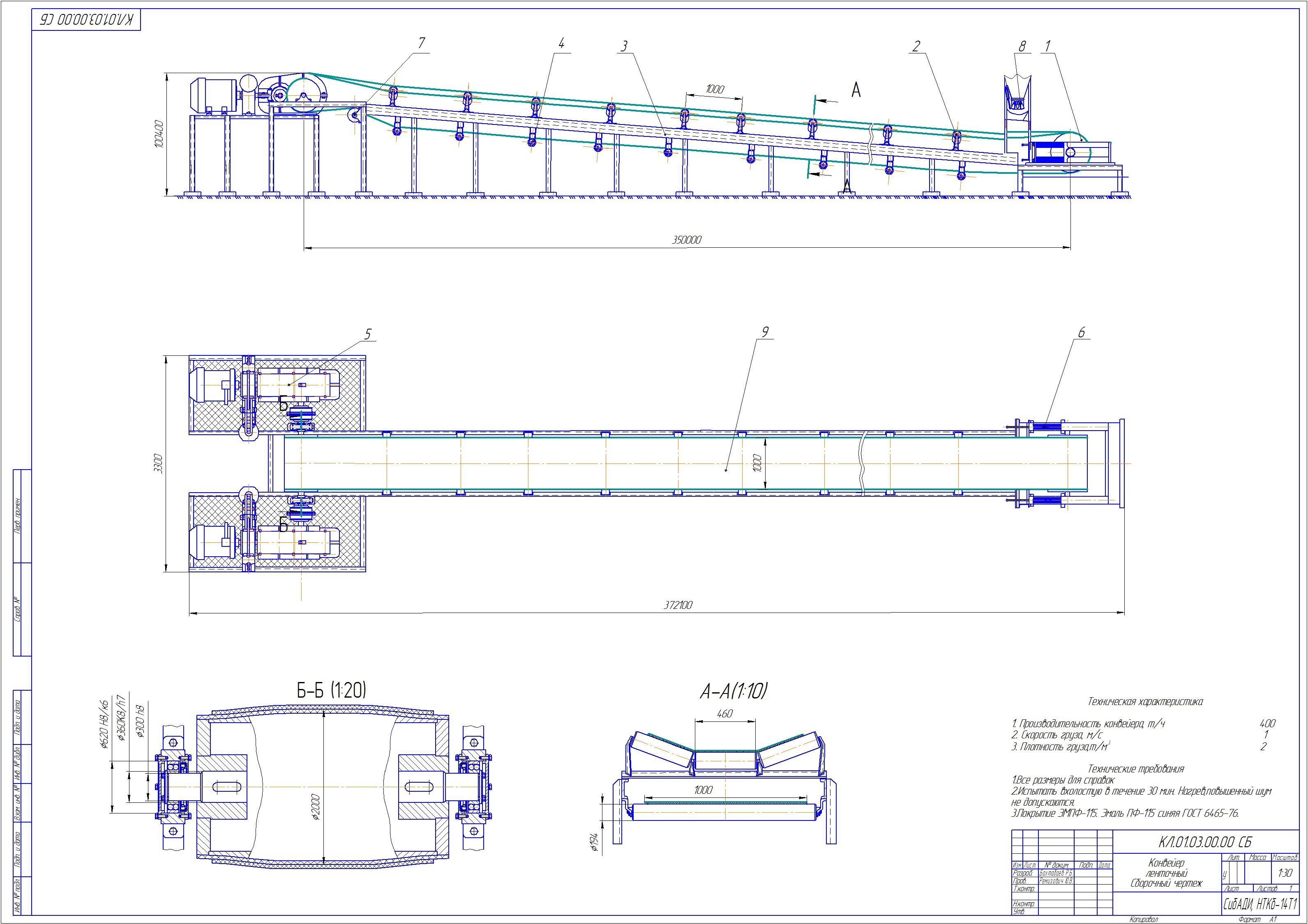Click the ø2000 drum diameter dimension

(316, 806)
